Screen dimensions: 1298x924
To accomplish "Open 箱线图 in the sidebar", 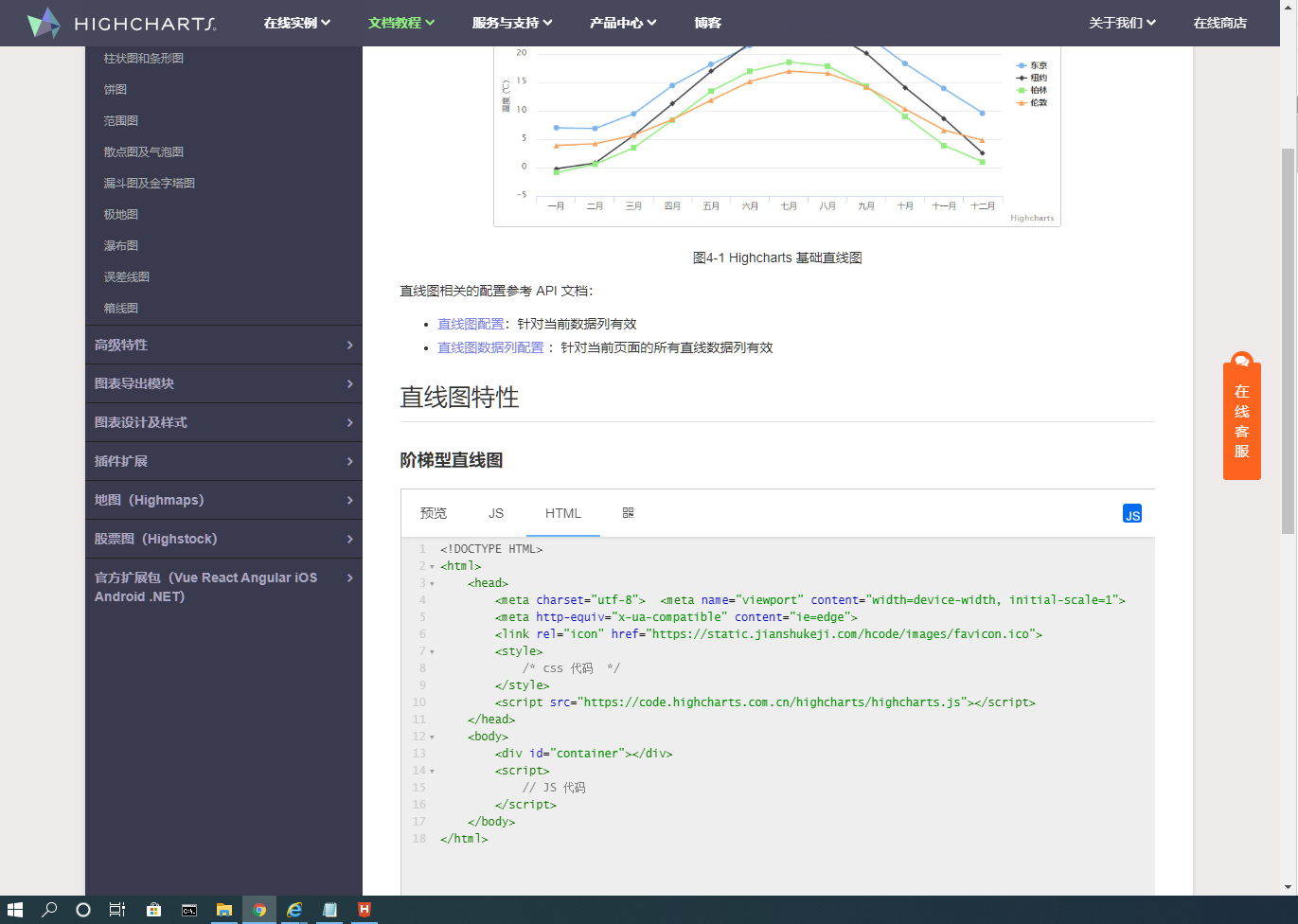I will pyautogui.click(x=121, y=308).
